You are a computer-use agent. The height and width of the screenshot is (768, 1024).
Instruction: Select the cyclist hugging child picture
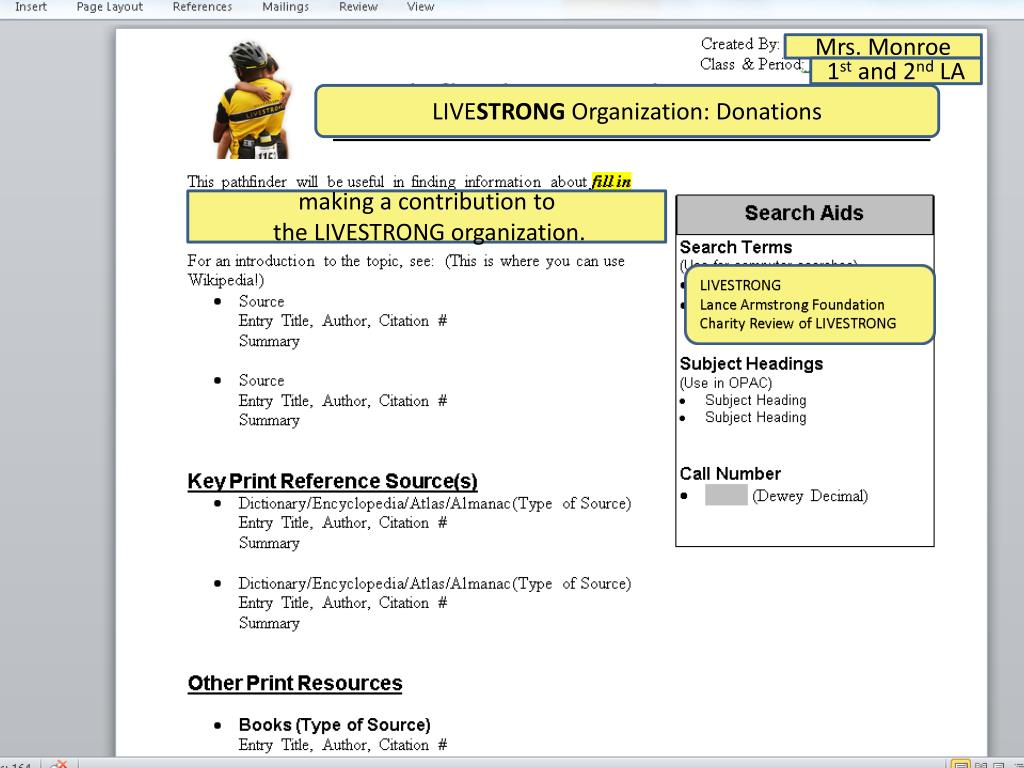click(252, 99)
